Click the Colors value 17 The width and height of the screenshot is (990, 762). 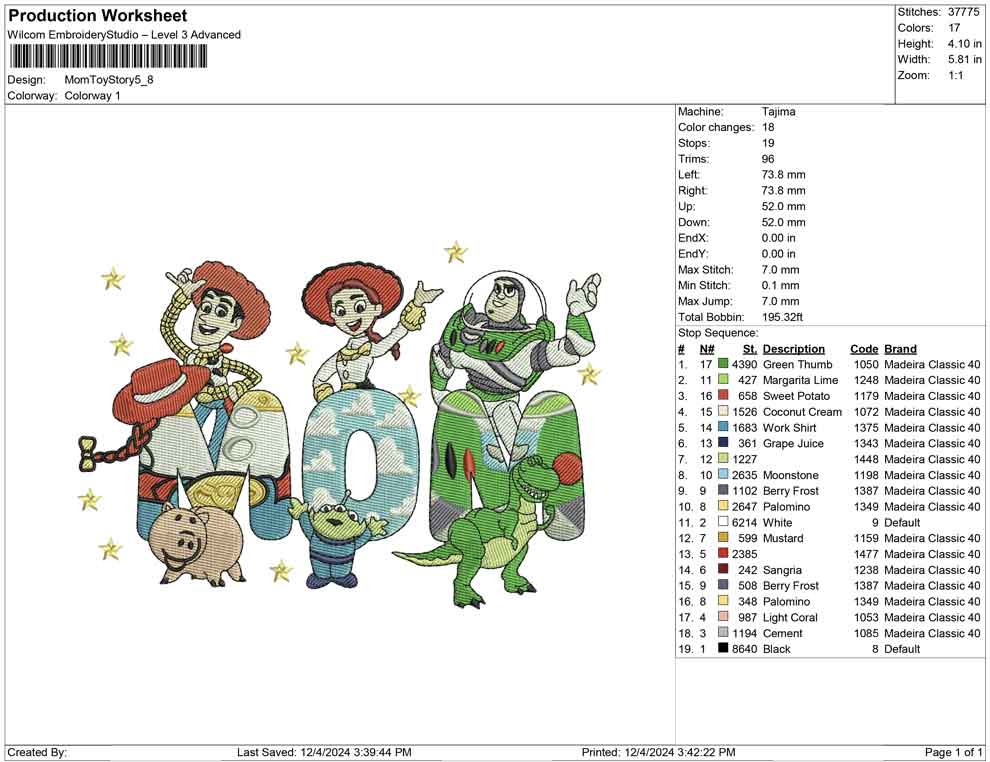coord(954,28)
